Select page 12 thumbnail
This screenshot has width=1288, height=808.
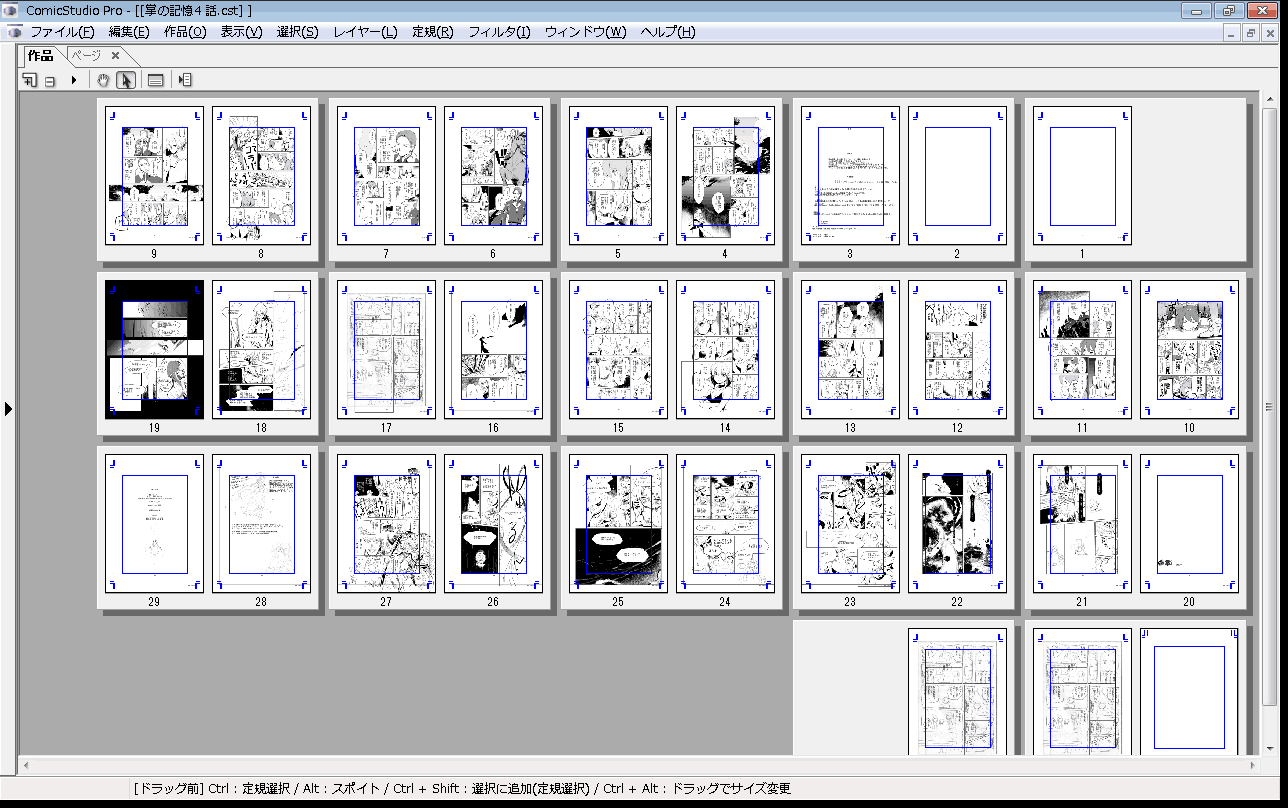[957, 350]
